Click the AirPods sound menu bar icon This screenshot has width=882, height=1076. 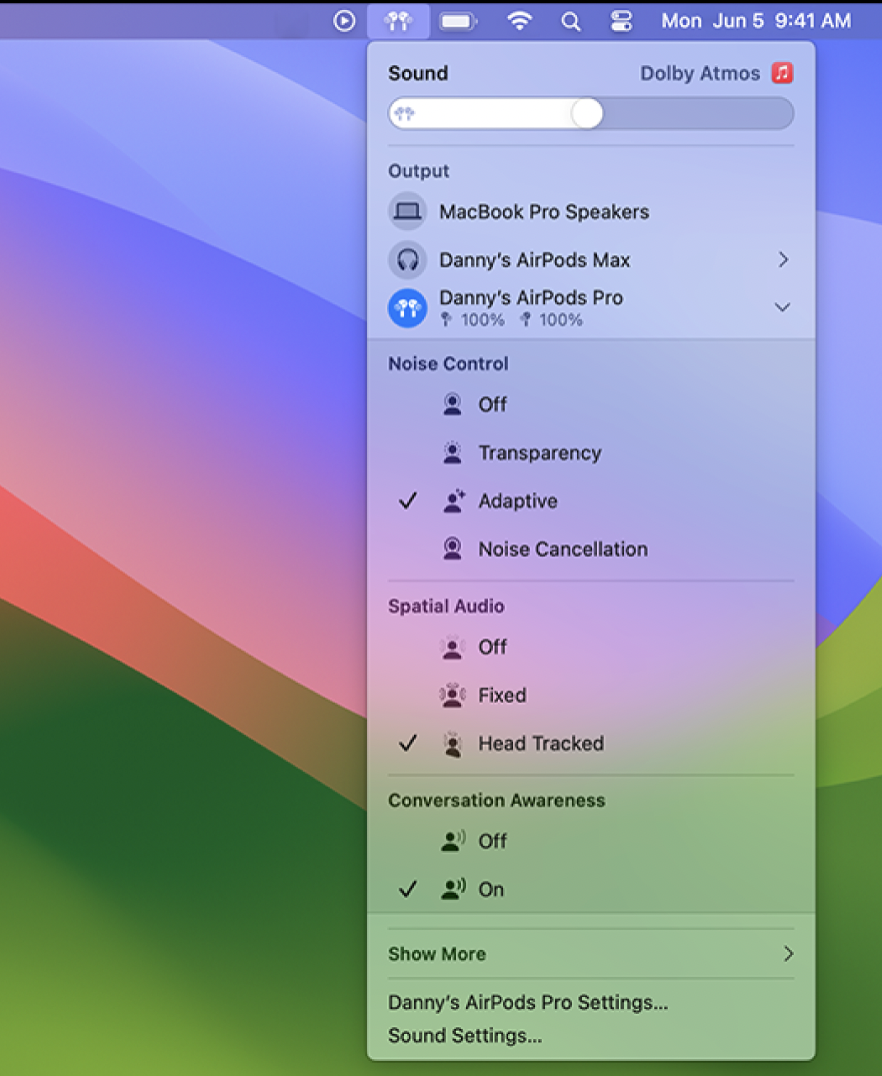click(x=398, y=21)
